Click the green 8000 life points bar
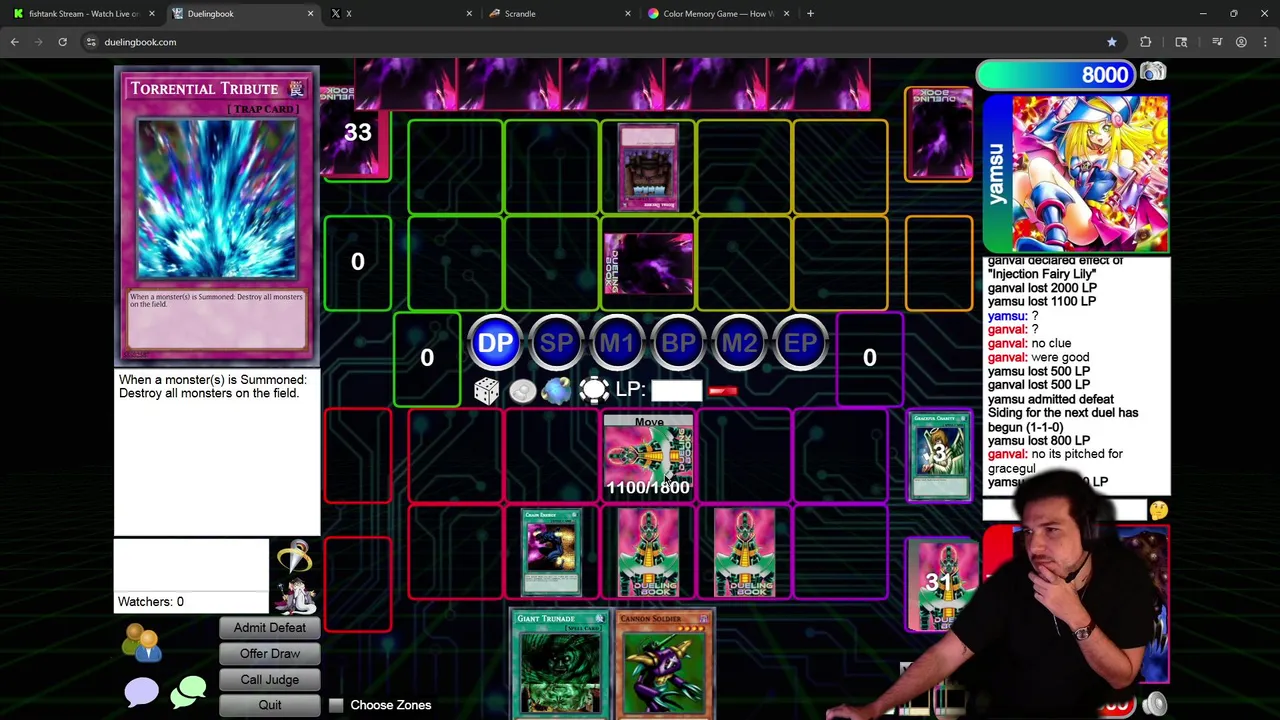The image size is (1280, 720). tap(1055, 75)
